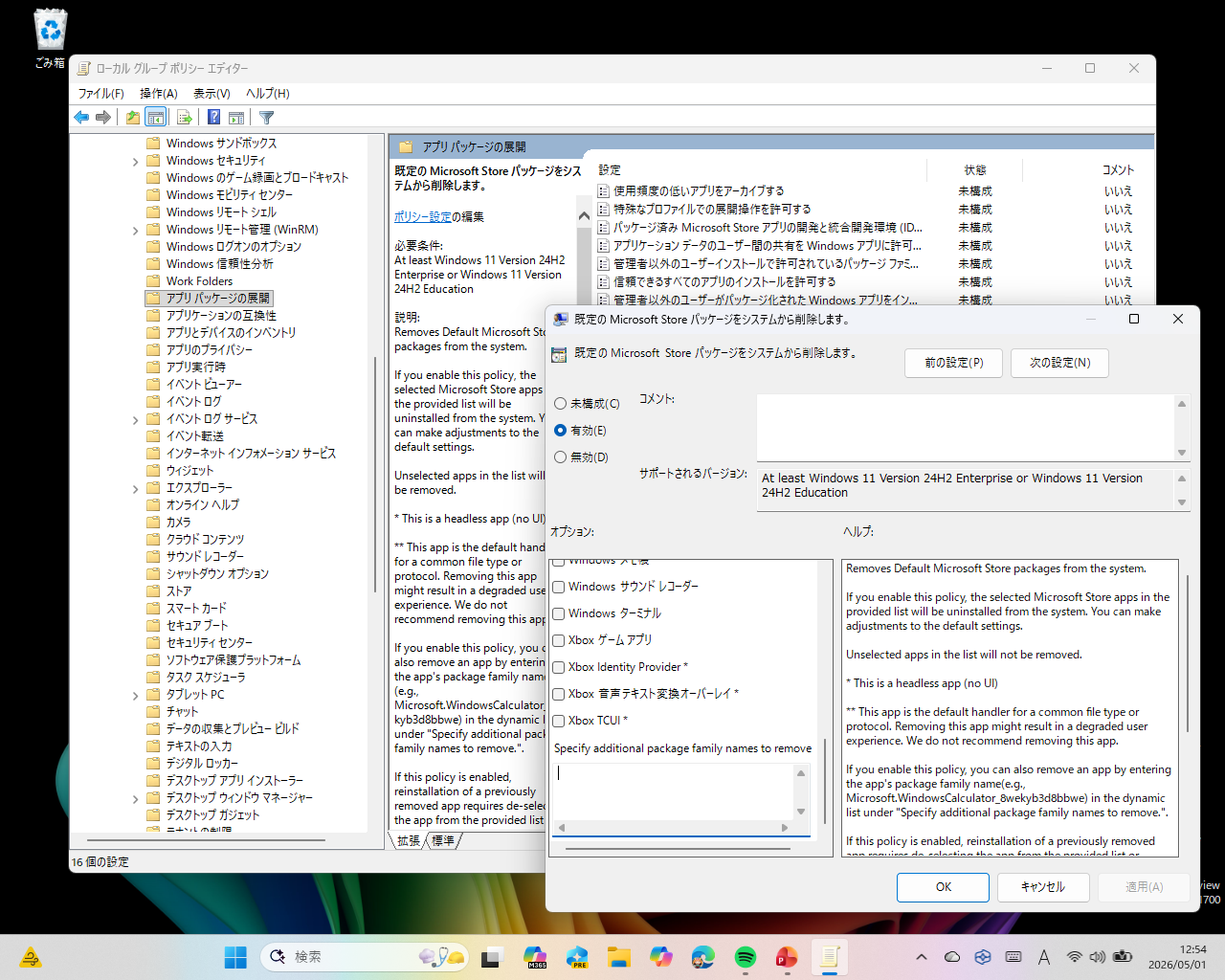Click the Back arrow toolbar icon
The height and width of the screenshot is (980, 1225).
click(x=81, y=118)
